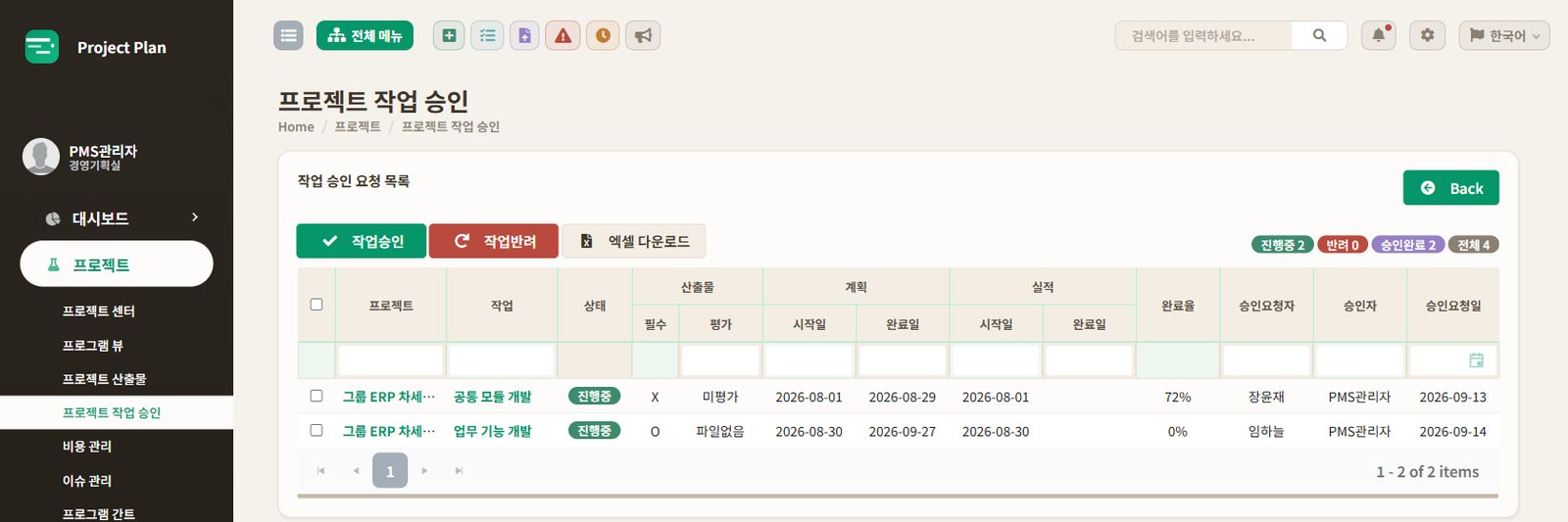Click the orange clock icon

[603, 35]
